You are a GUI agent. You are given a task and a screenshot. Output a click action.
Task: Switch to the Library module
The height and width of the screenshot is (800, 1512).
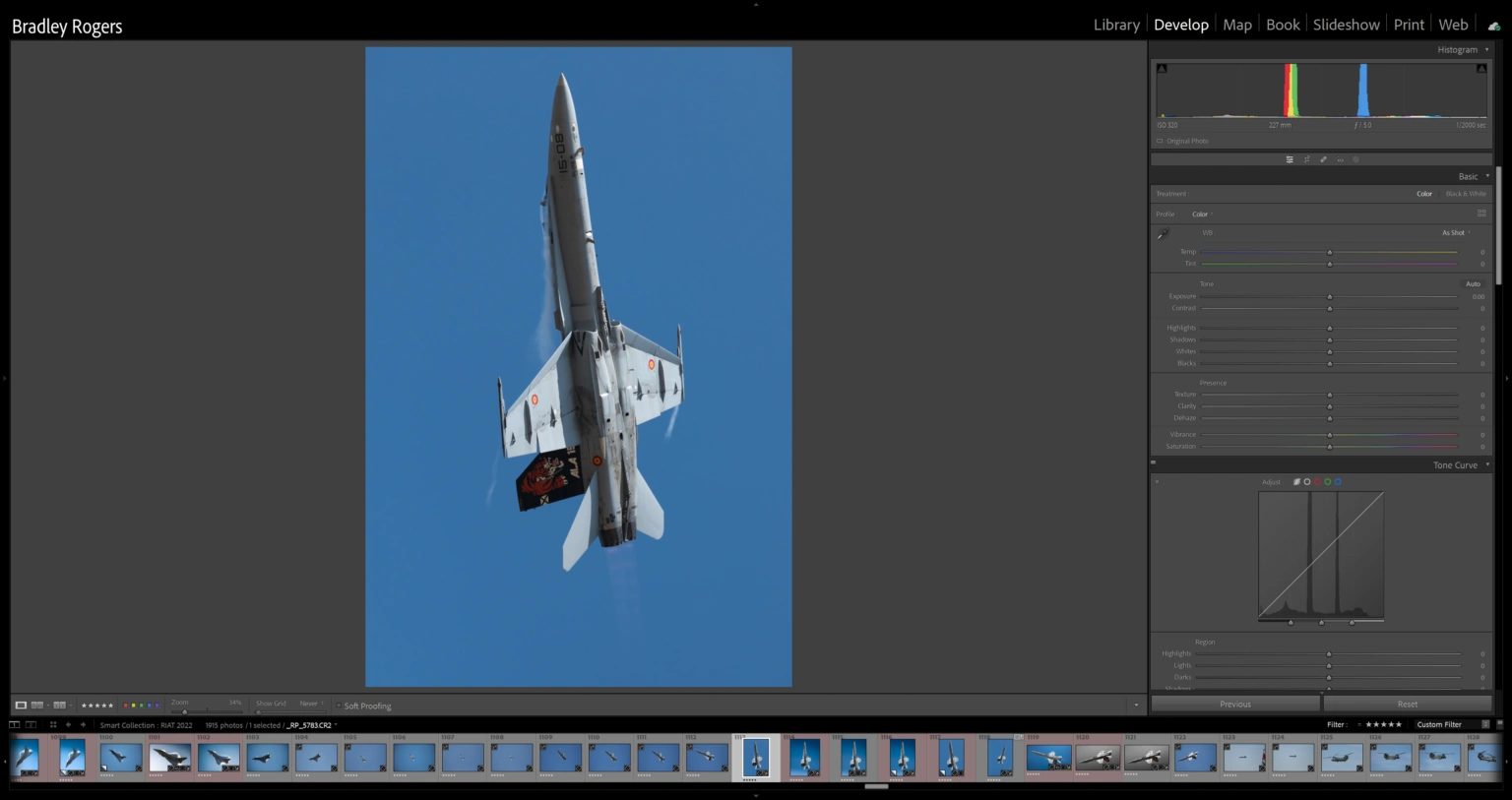click(x=1116, y=25)
